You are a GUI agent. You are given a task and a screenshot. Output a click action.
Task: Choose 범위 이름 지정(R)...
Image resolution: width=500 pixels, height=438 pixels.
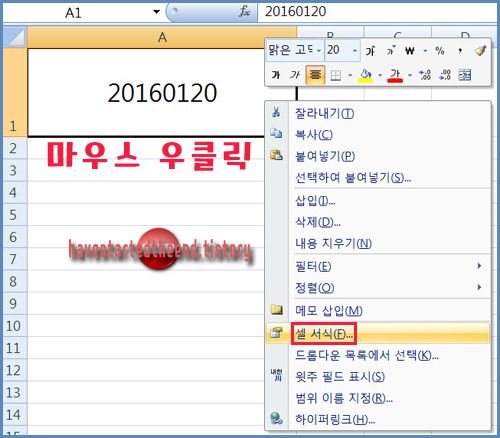point(378,398)
